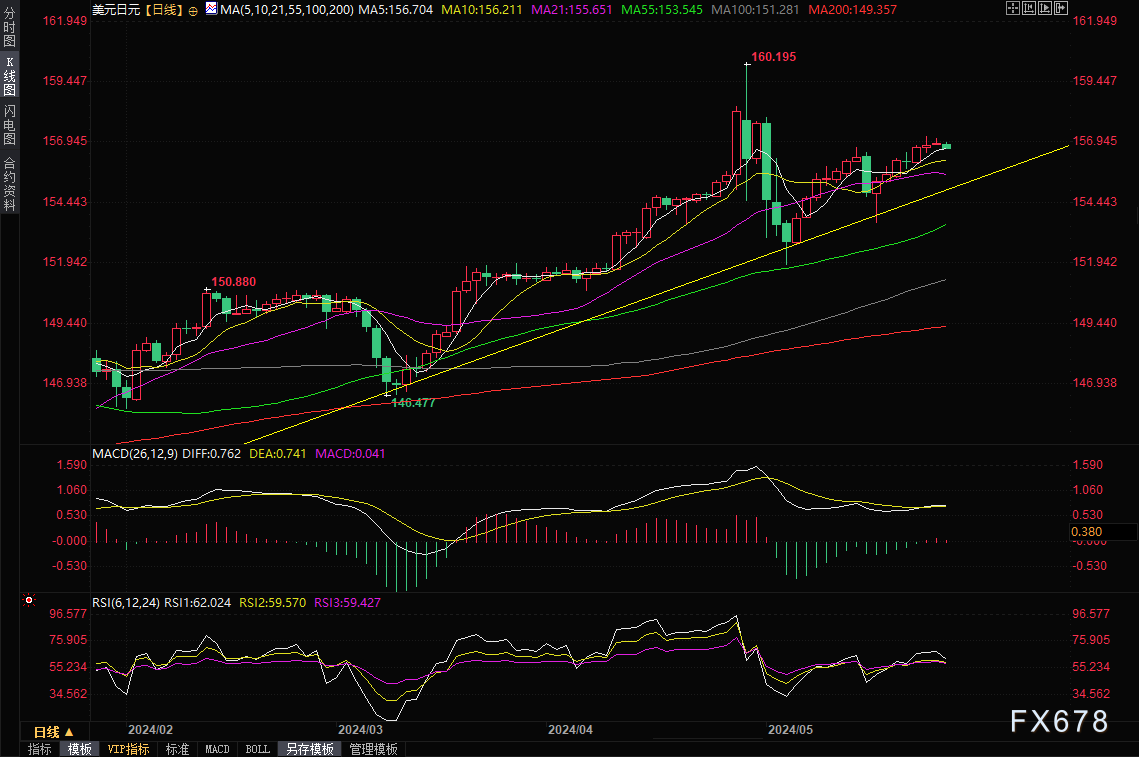Select the 模板 tab in bottom bar
The width and height of the screenshot is (1139, 757).
(x=80, y=749)
